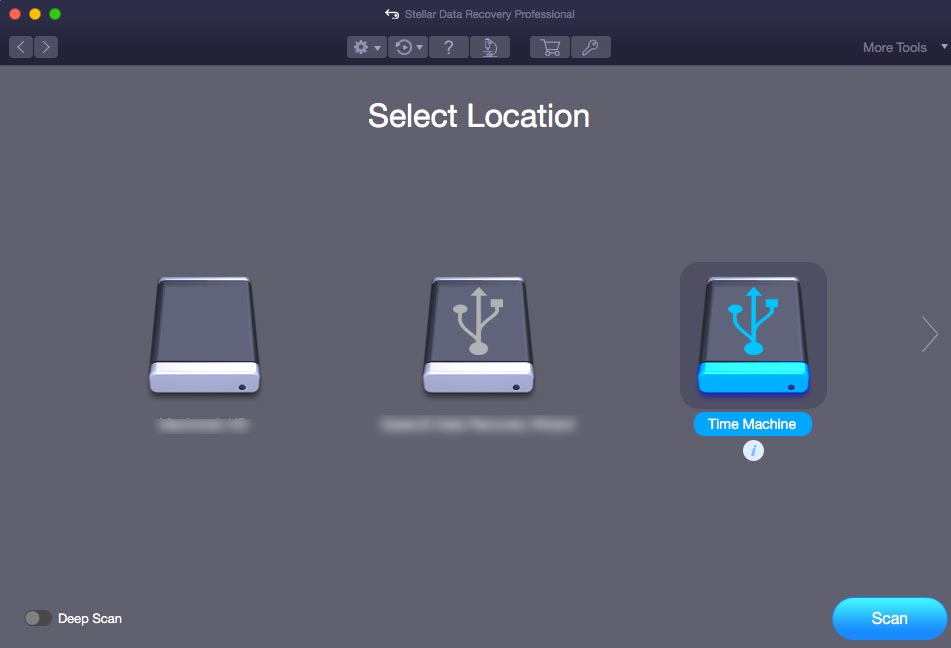Image resolution: width=951 pixels, height=648 pixels.
Task: Open the gear settings menu
Action: click(366, 47)
